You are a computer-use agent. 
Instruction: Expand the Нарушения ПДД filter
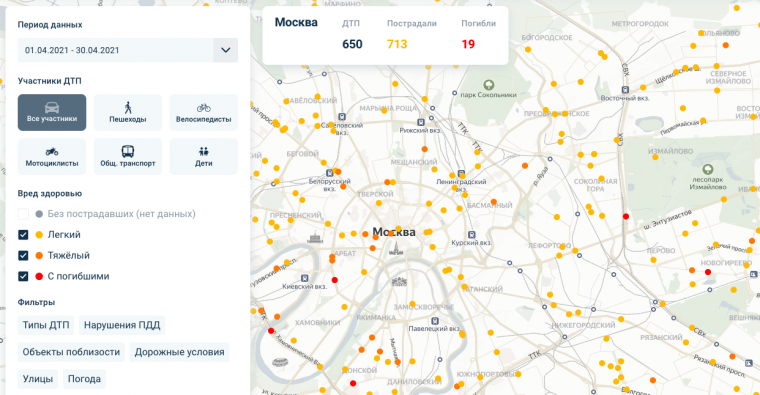pos(122,325)
